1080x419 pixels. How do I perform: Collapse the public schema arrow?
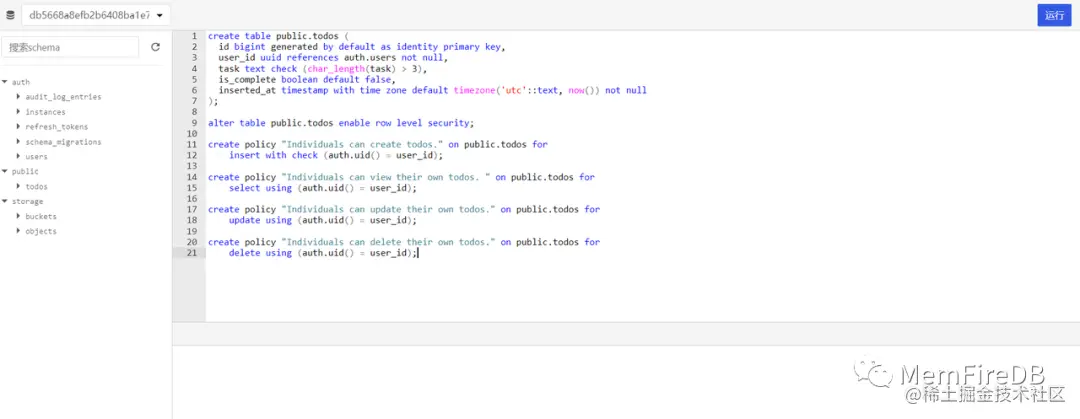[5, 171]
